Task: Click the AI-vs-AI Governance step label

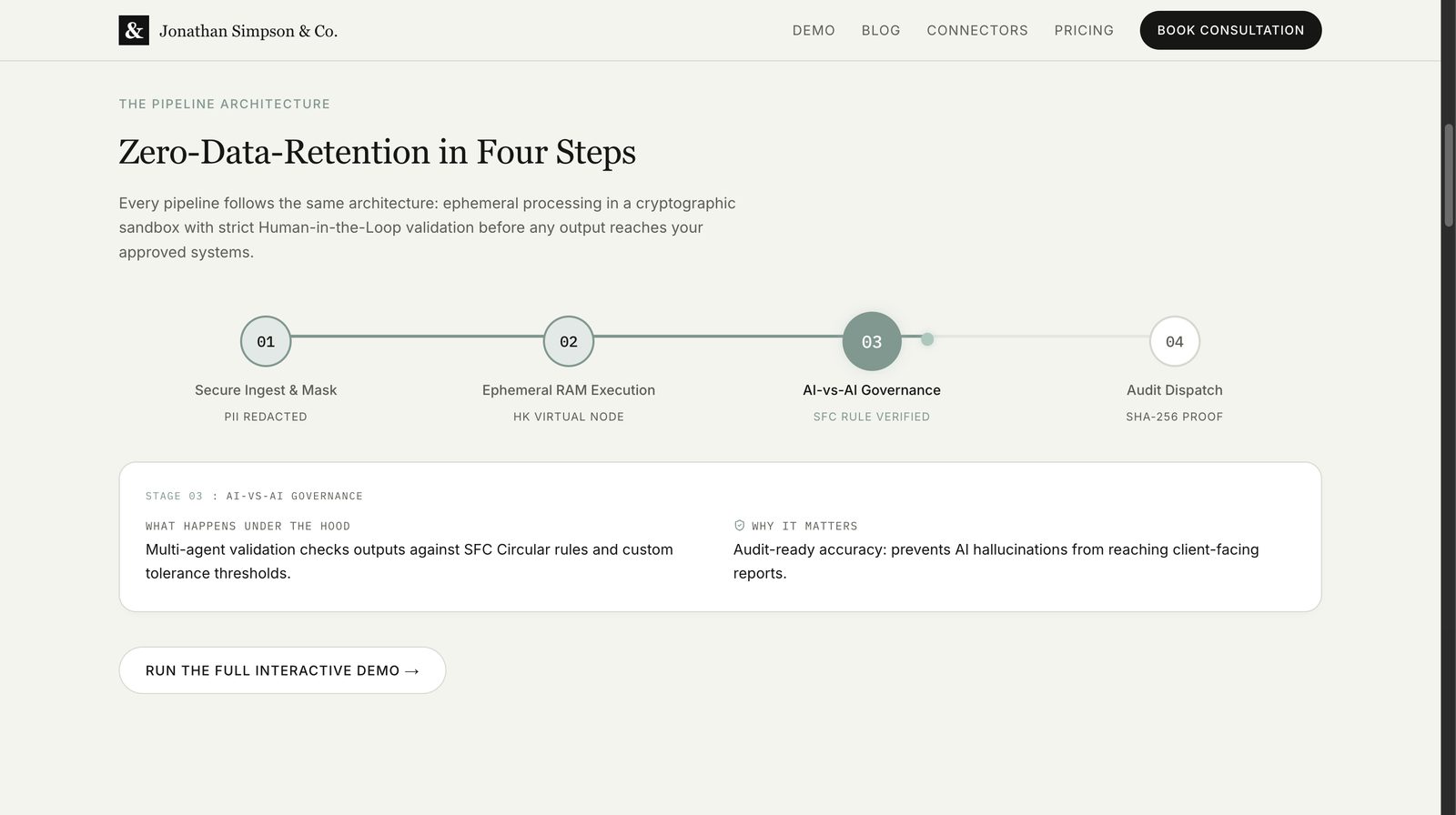Action: pos(872,390)
